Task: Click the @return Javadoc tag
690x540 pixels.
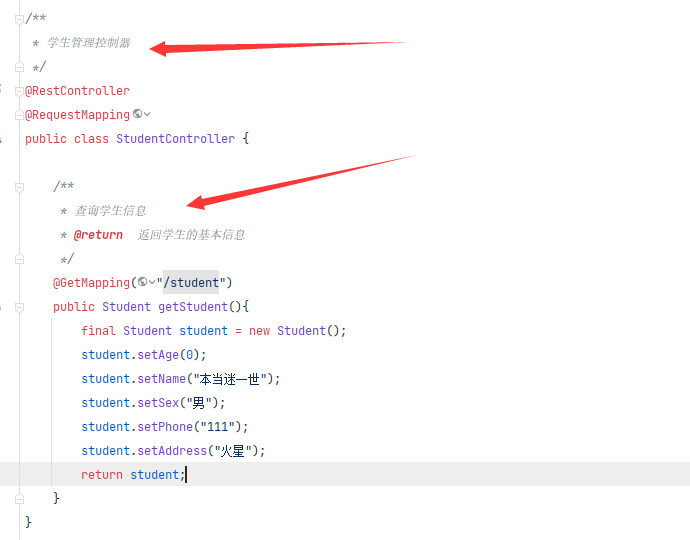Action: [x=98, y=235]
